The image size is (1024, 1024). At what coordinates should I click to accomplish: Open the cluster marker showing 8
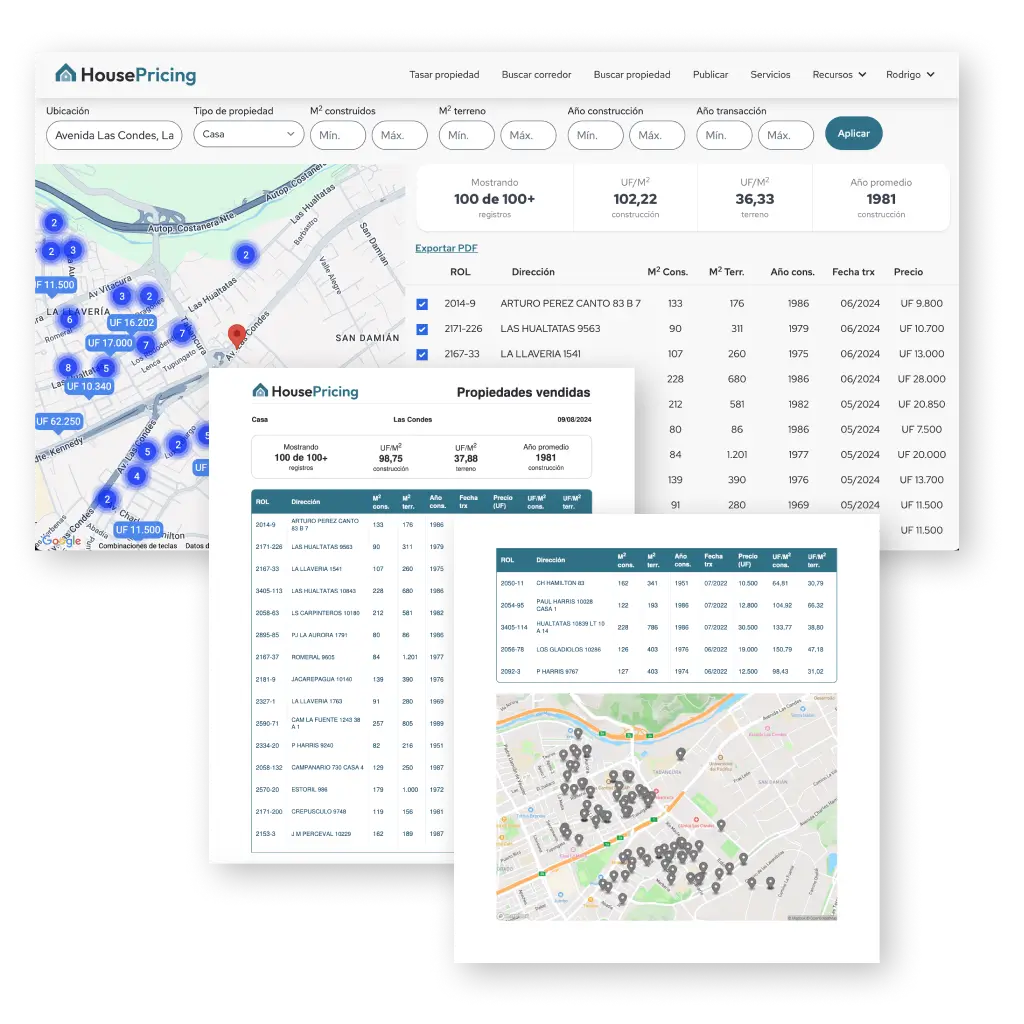(68, 368)
